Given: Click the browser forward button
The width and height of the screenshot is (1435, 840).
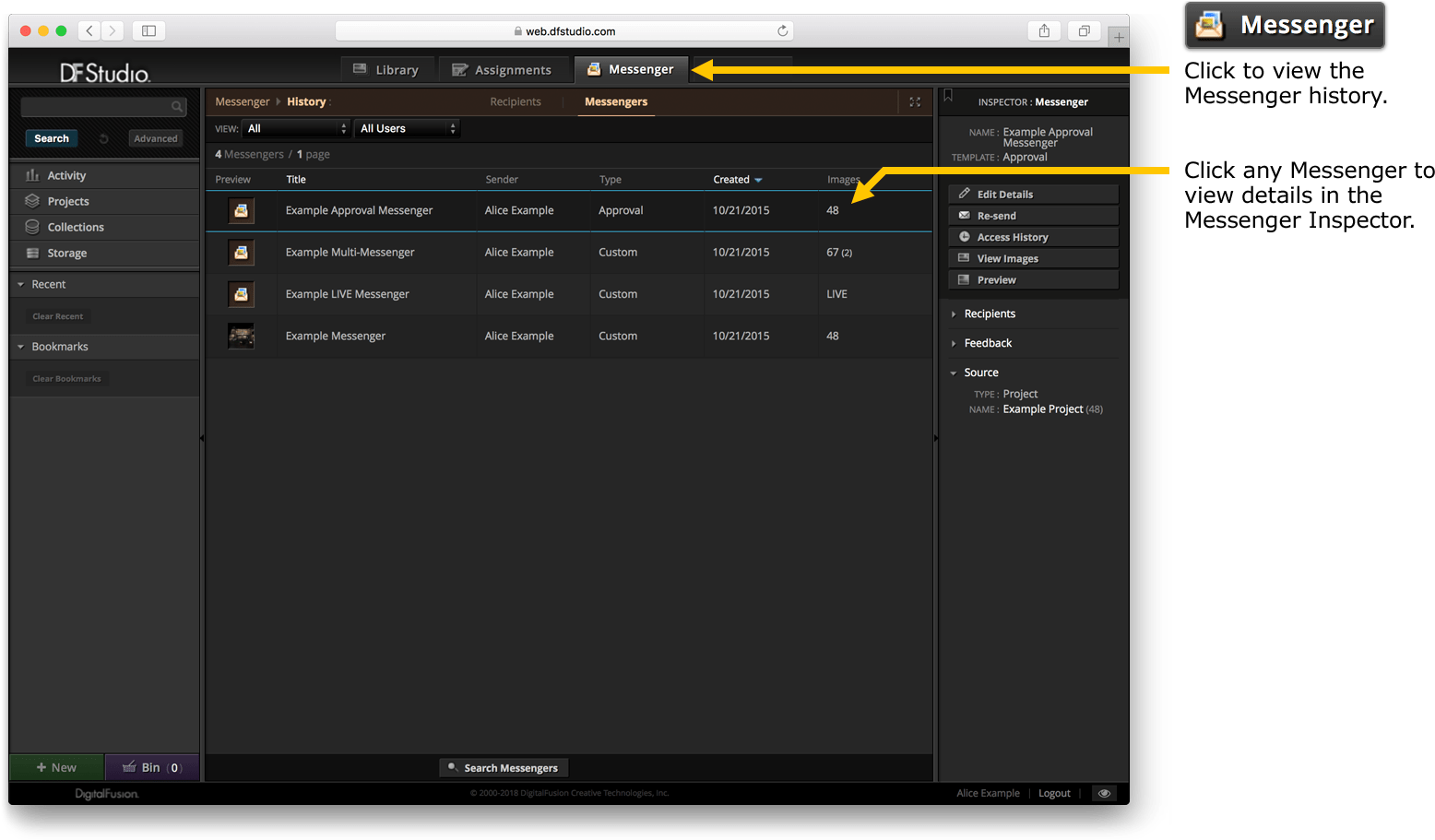Looking at the screenshot, I should pos(113,30).
